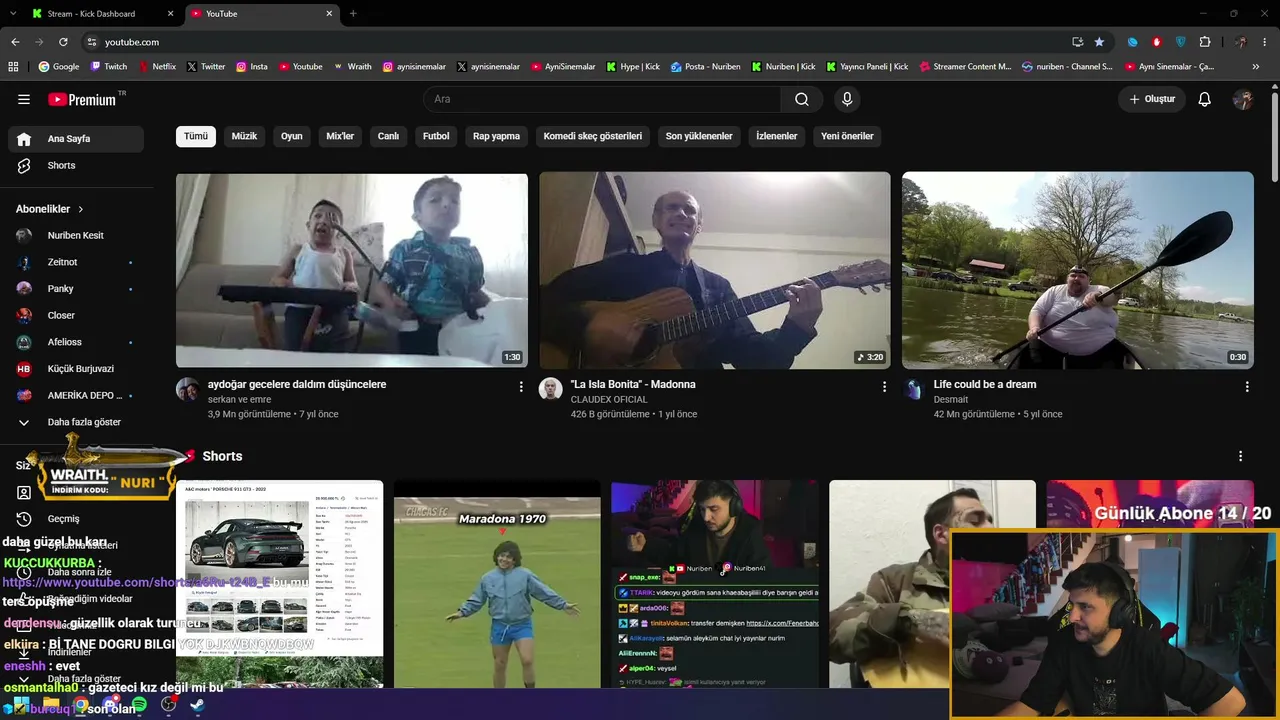Open Spotify from the taskbar
The width and height of the screenshot is (1280, 720).
click(139, 705)
